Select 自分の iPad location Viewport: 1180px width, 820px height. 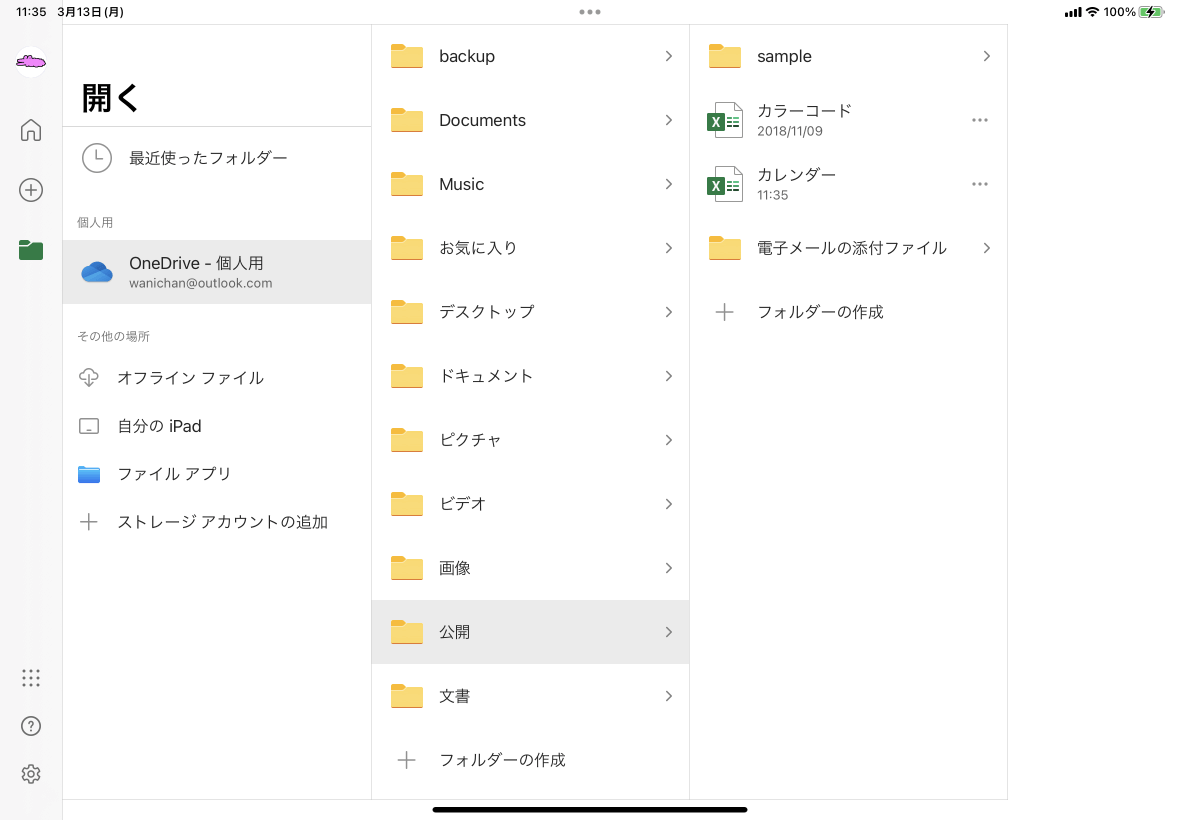159,426
